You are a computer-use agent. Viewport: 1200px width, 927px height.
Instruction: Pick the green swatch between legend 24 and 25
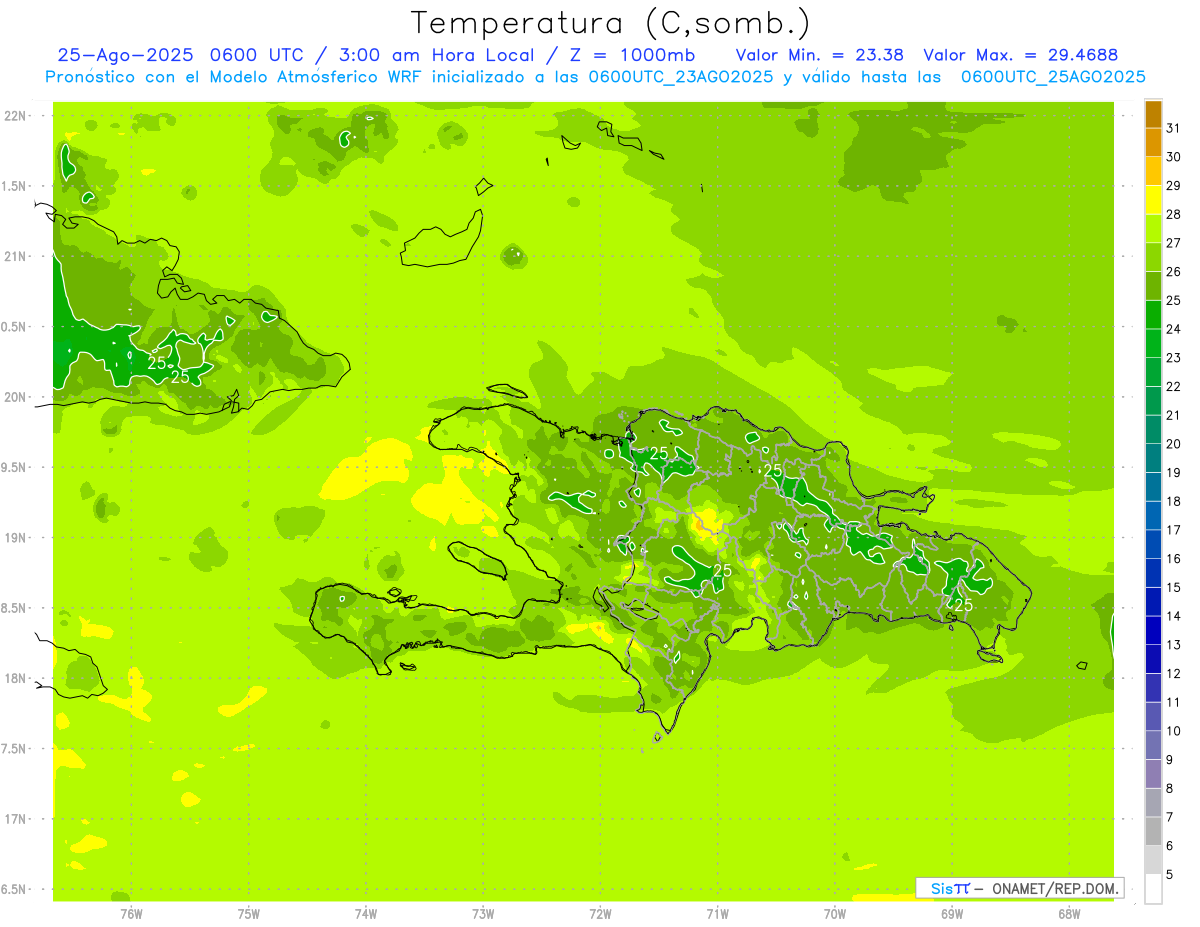1153,314
